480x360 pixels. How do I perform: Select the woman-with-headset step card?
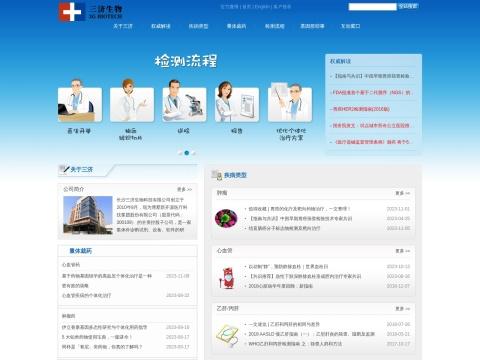point(132,101)
